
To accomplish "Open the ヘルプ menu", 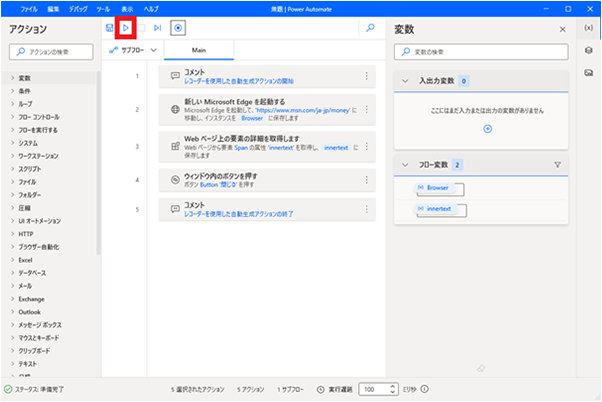I will 151,9.
